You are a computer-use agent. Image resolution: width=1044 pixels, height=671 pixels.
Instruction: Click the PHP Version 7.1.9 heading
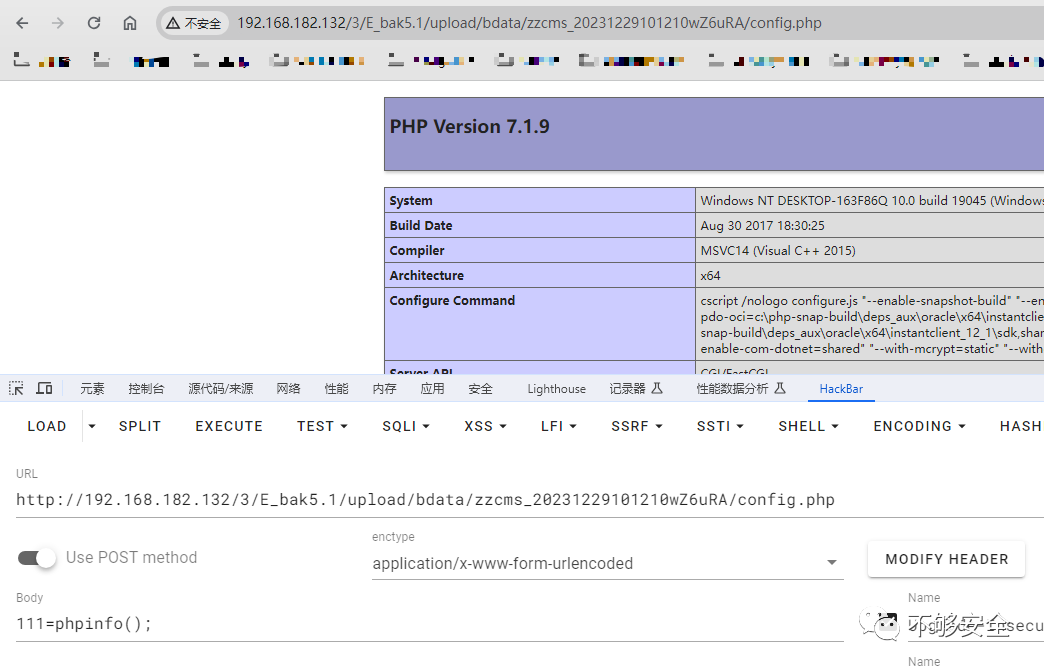pos(469,126)
